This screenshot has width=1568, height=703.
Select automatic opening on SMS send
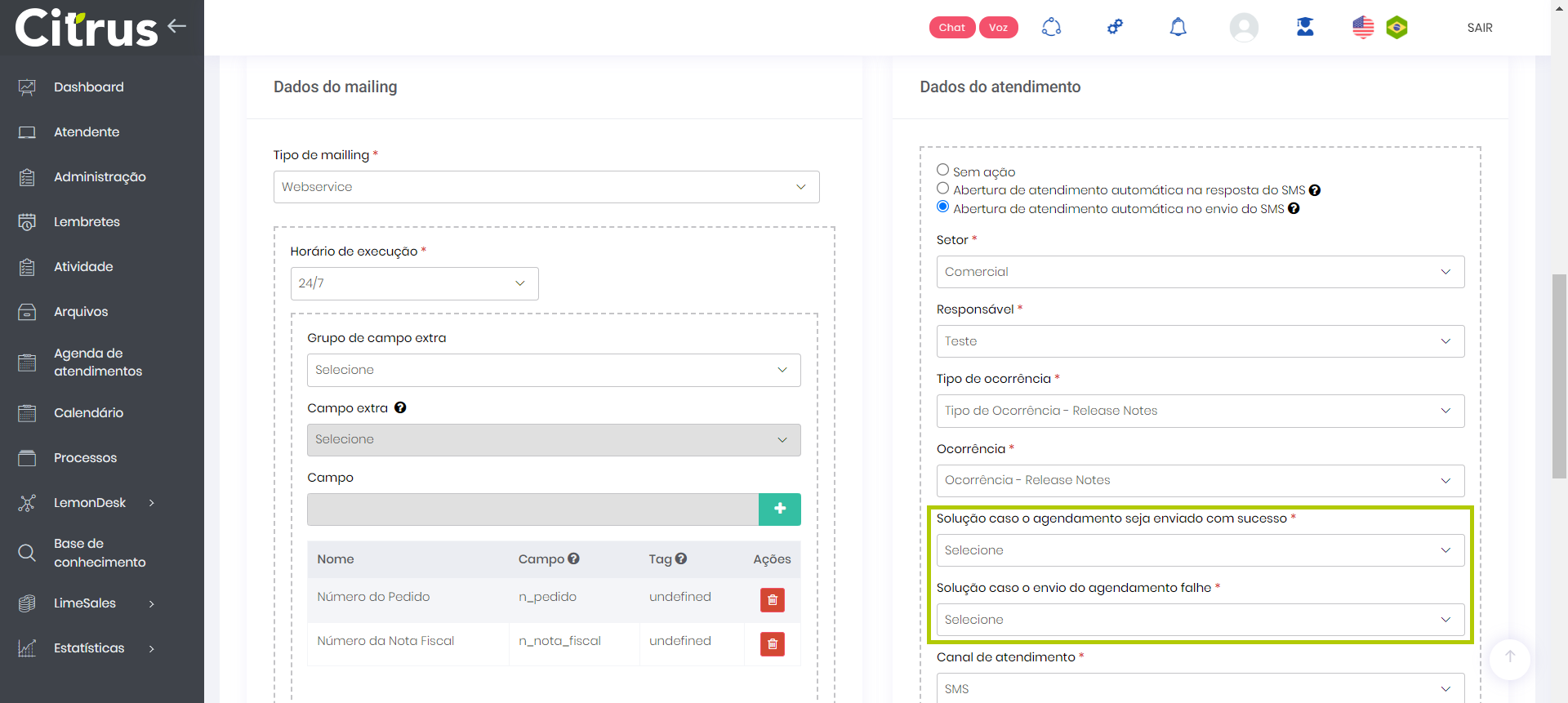942,207
